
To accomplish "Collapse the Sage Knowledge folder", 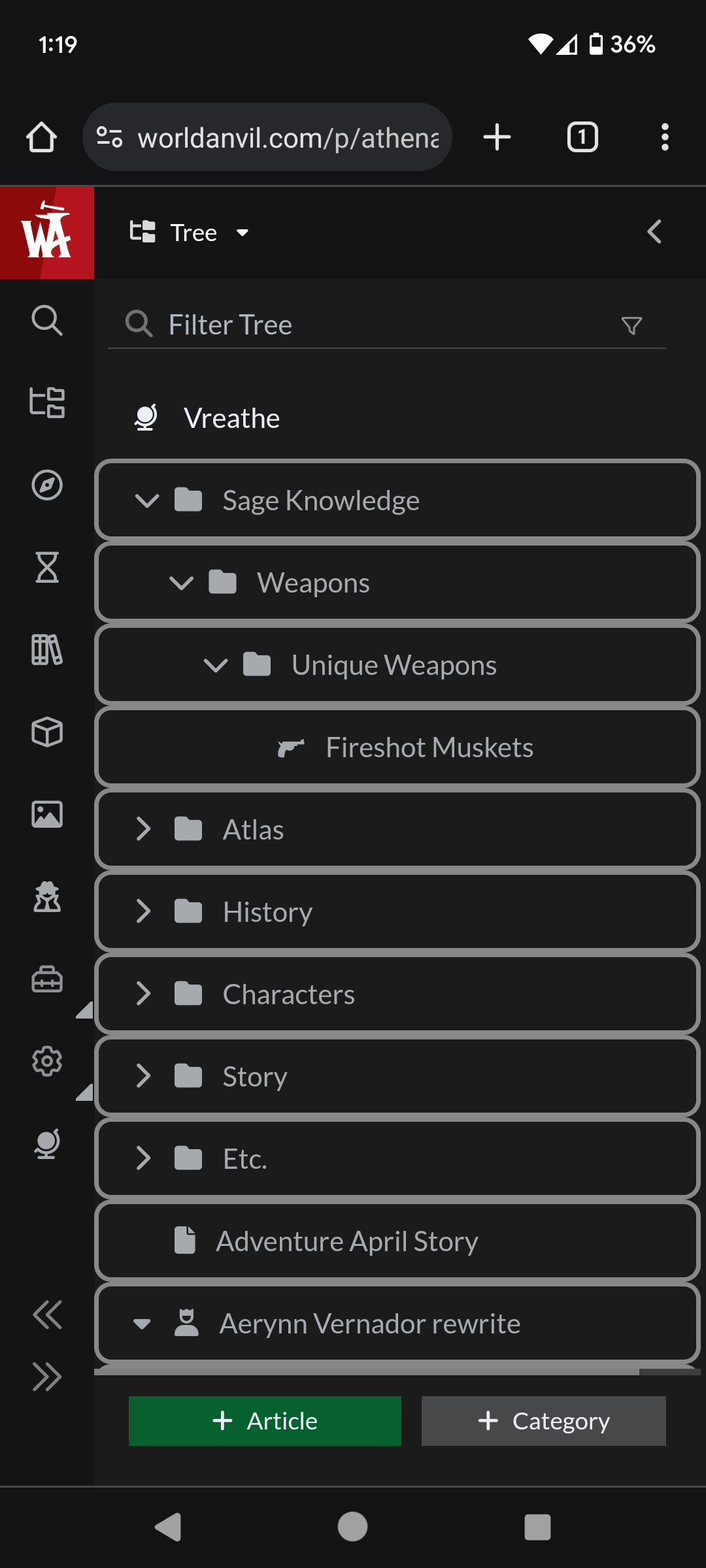I will (147, 500).
